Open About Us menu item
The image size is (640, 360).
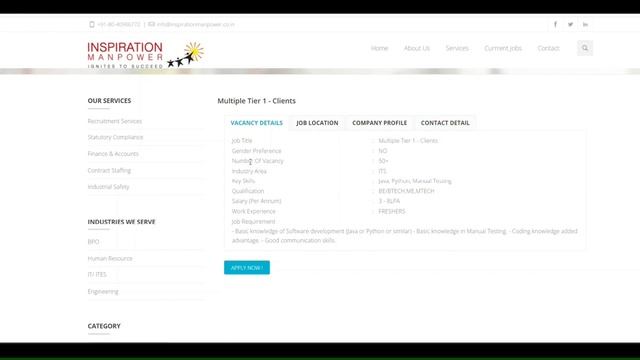pyautogui.click(x=417, y=48)
